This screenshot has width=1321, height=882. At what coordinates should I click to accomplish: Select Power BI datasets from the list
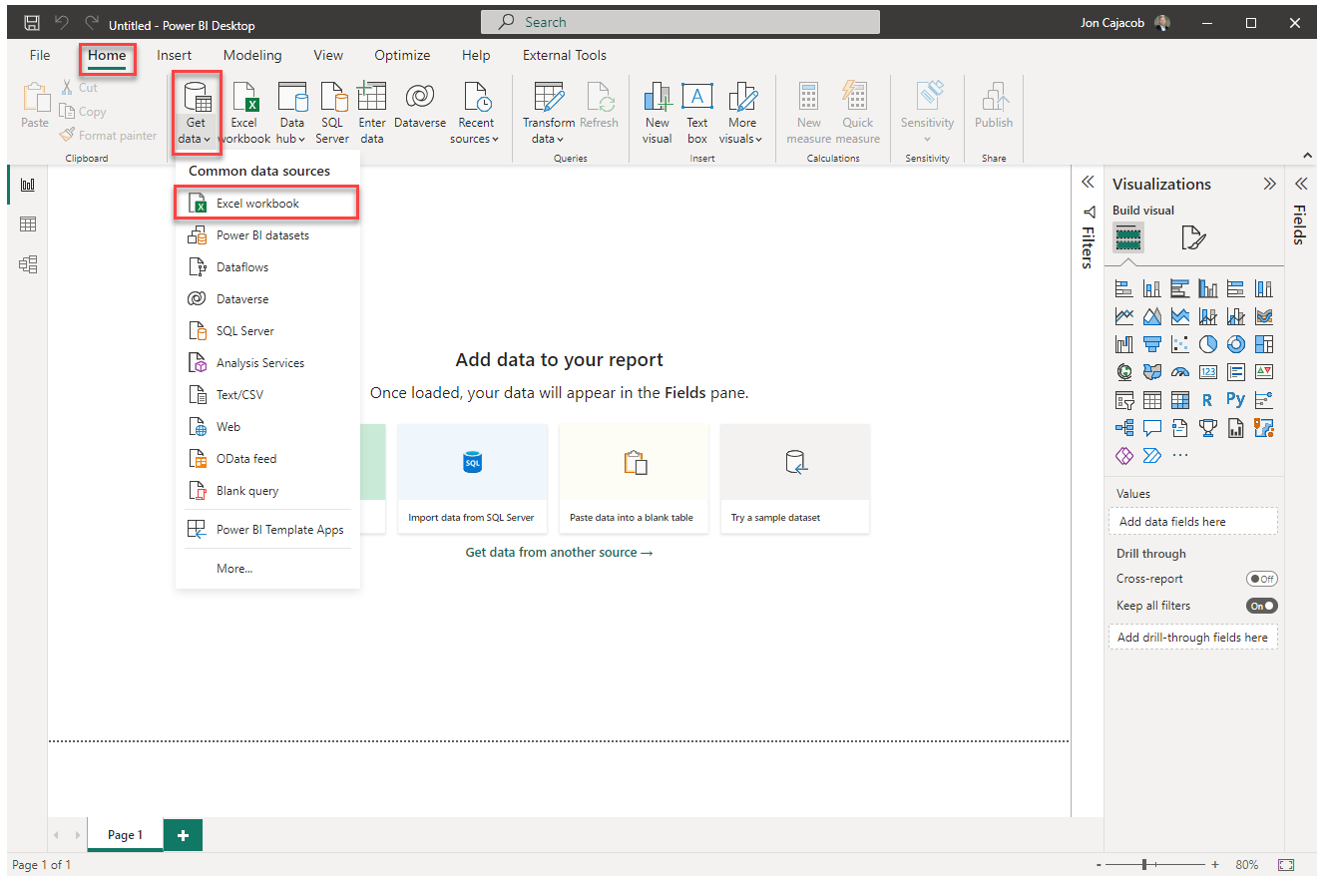click(267, 235)
